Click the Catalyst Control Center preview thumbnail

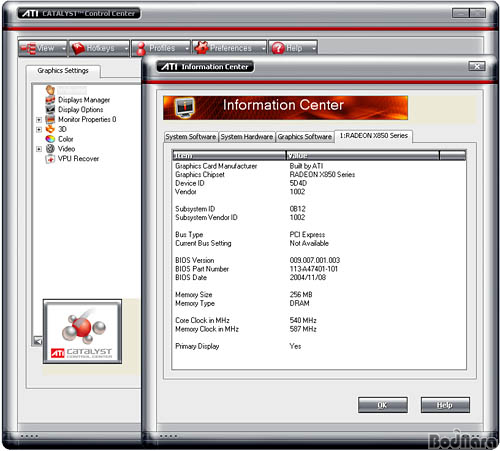coord(82,331)
